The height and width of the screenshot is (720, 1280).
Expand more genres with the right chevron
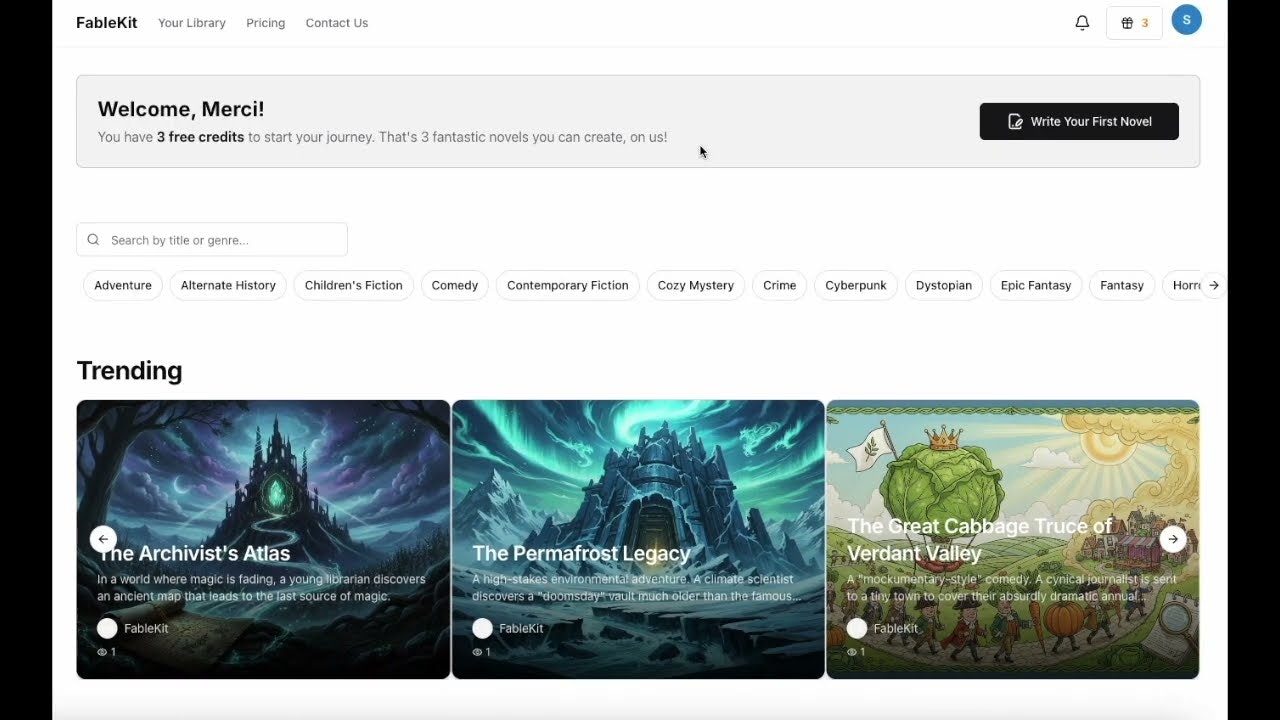1213,285
